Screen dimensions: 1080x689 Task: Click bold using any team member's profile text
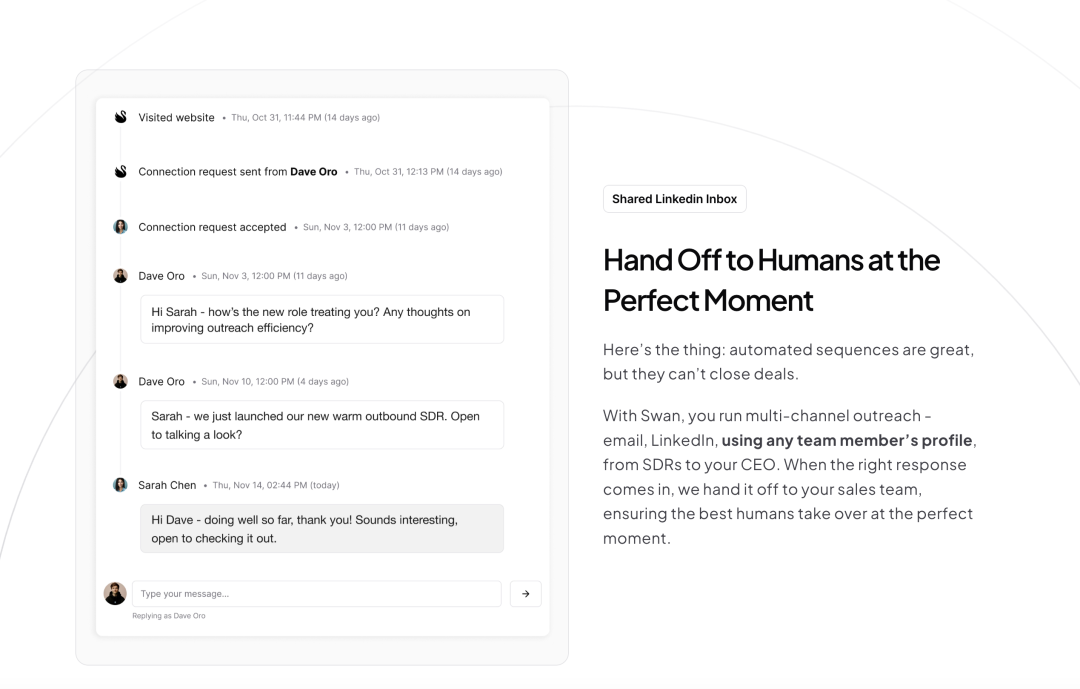click(847, 440)
